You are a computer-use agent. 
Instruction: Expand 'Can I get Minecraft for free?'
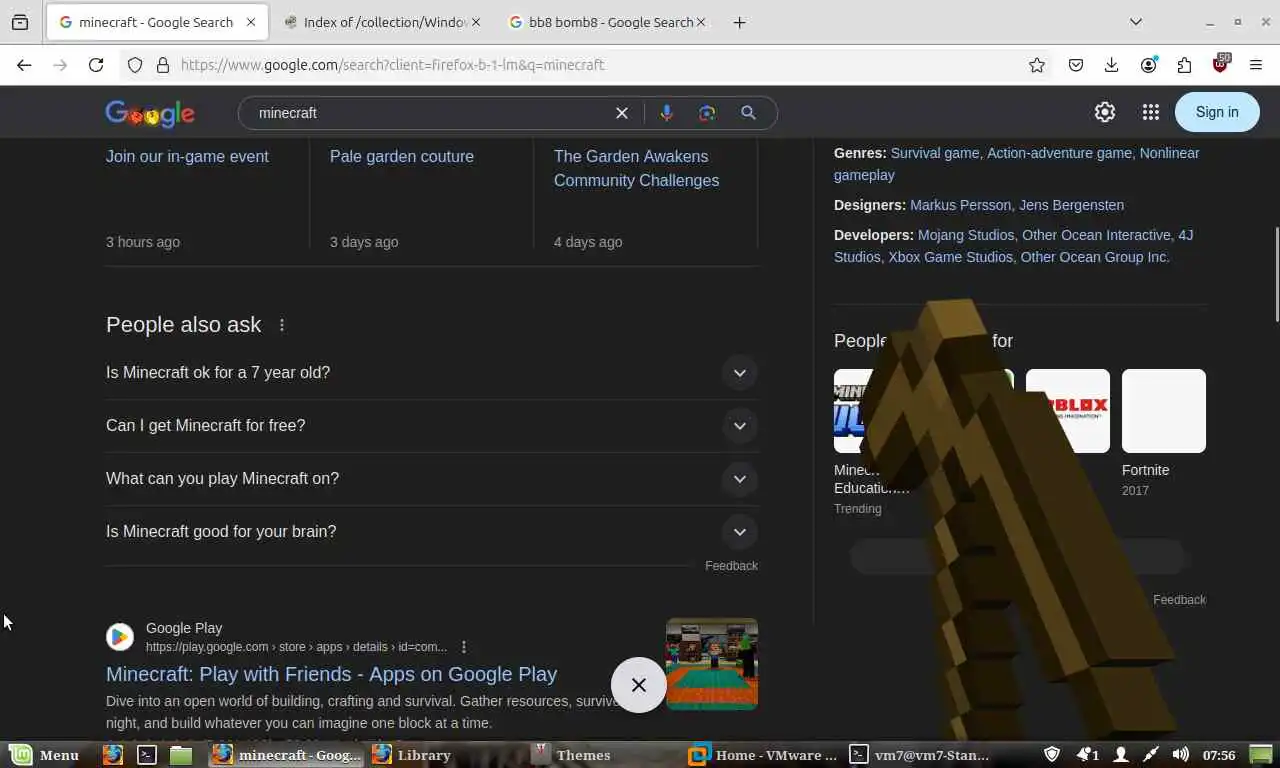[x=432, y=426]
